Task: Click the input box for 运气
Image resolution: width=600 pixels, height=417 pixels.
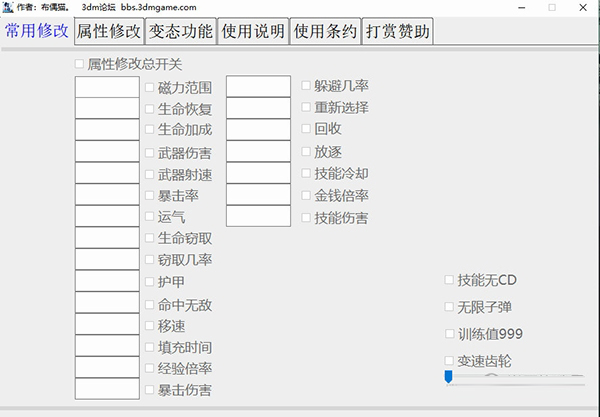Action: tap(107, 216)
